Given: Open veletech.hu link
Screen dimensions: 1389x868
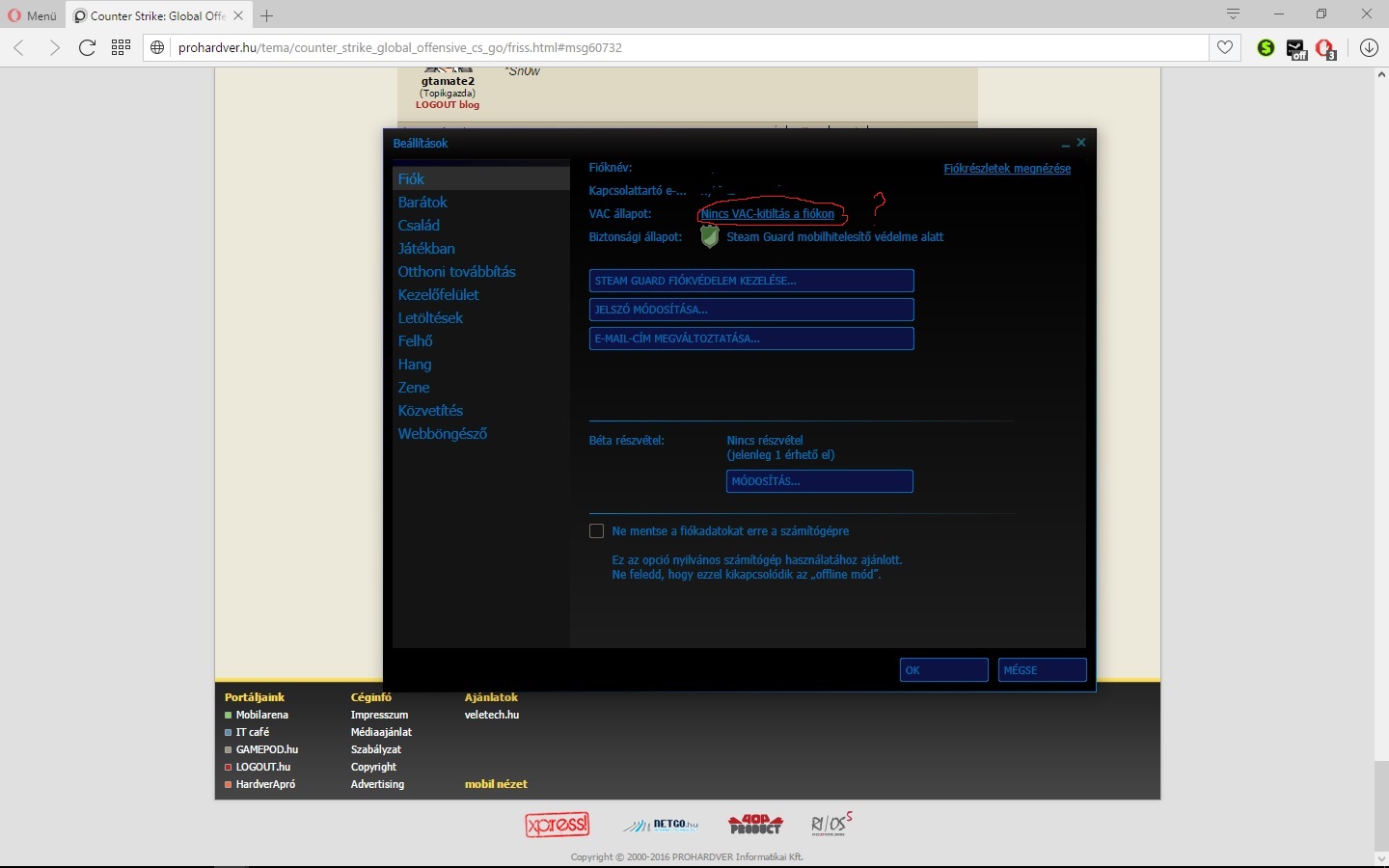Looking at the screenshot, I should click(492, 715).
